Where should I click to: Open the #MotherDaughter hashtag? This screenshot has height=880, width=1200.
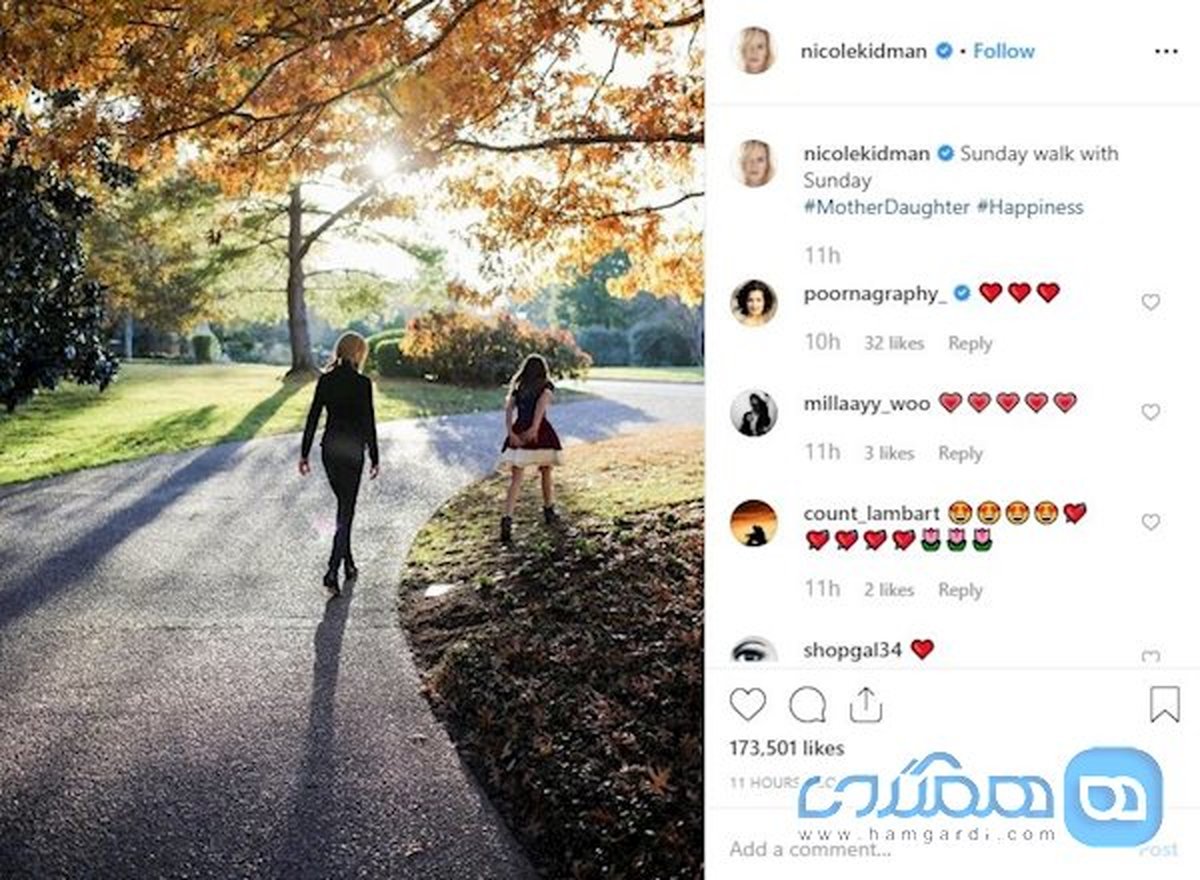tap(887, 207)
